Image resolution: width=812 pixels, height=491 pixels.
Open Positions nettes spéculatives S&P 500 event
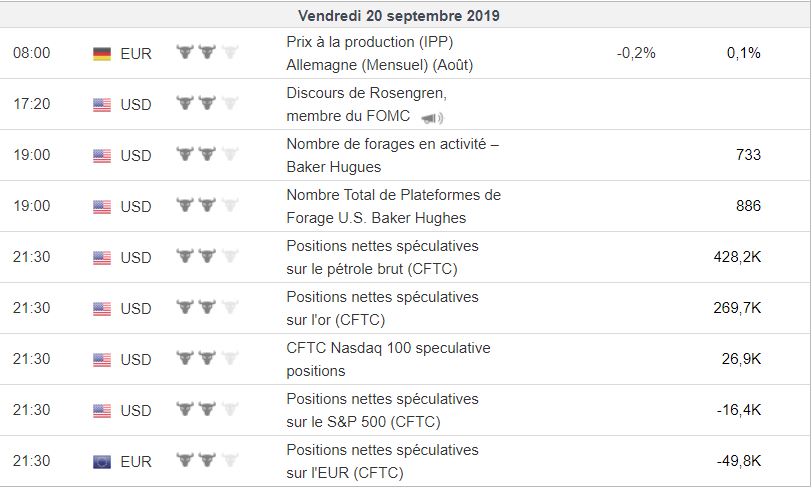coord(382,410)
